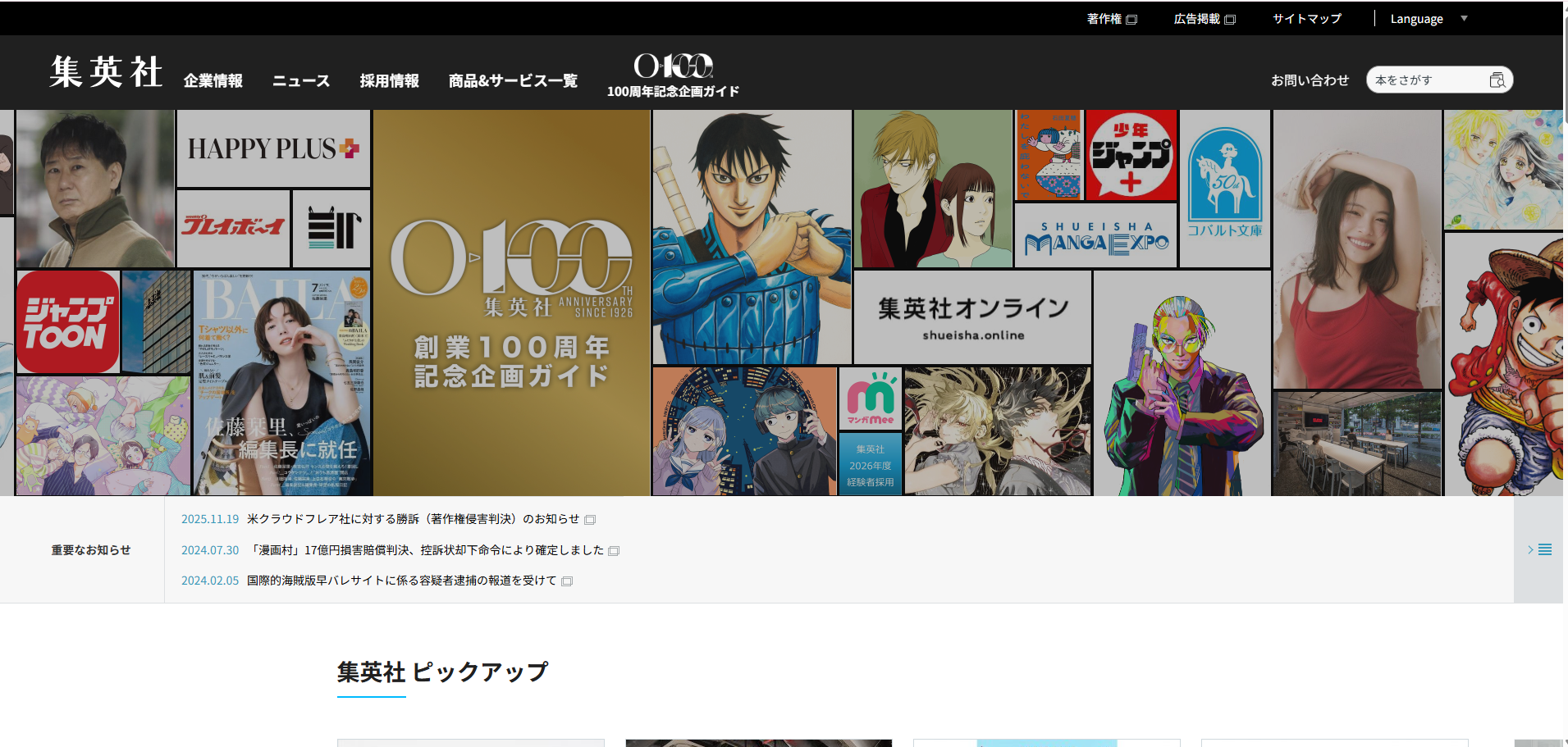Click the 重要なお知らせ heading

91,550
